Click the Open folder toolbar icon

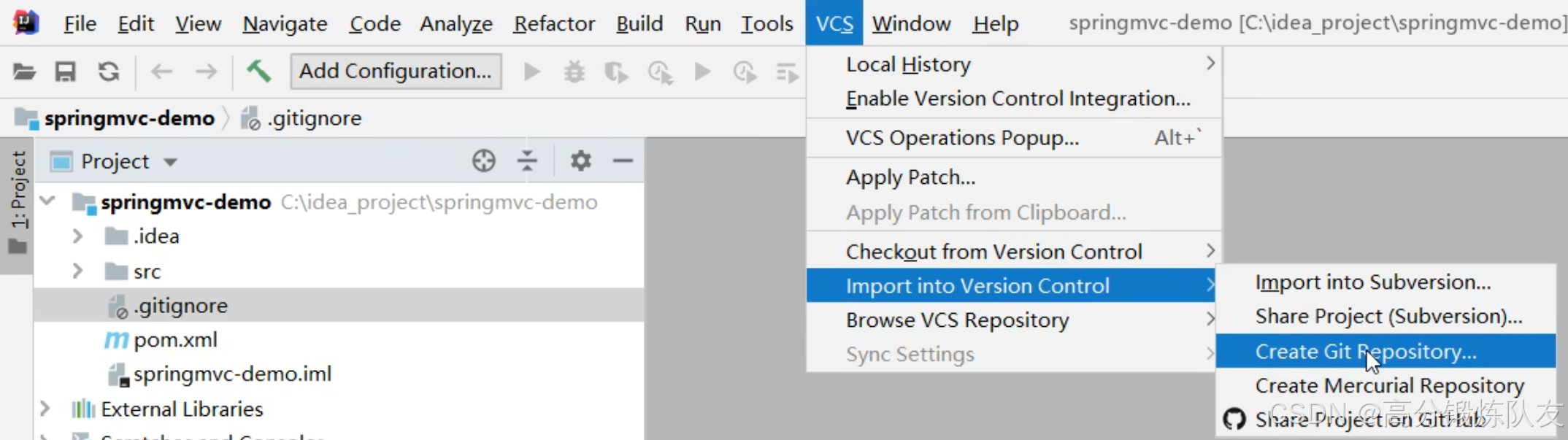[24, 72]
